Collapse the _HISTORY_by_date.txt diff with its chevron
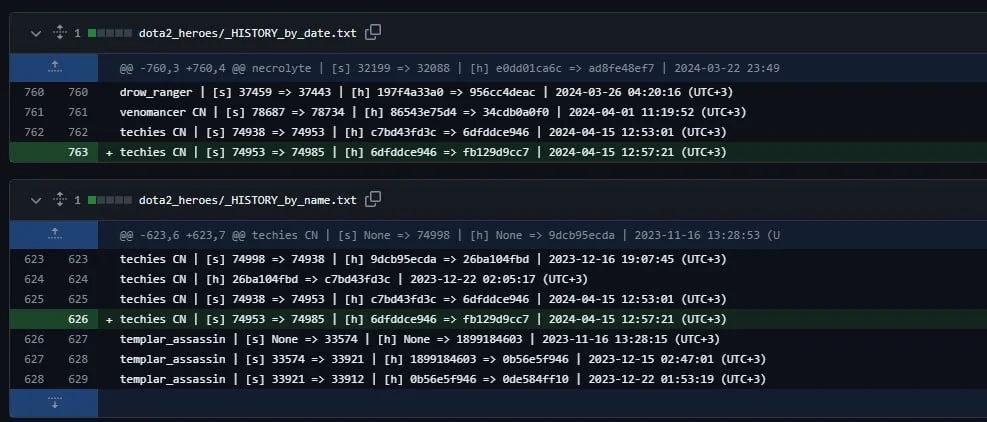The image size is (987, 422). coord(36,33)
